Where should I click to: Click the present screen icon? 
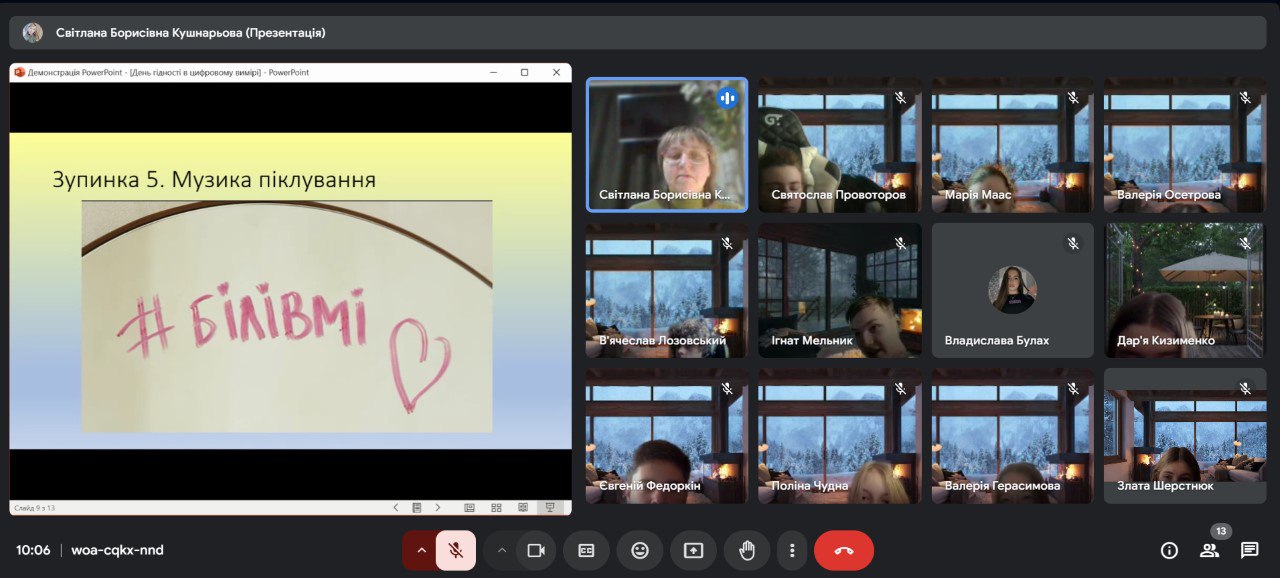click(x=693, y=550)
